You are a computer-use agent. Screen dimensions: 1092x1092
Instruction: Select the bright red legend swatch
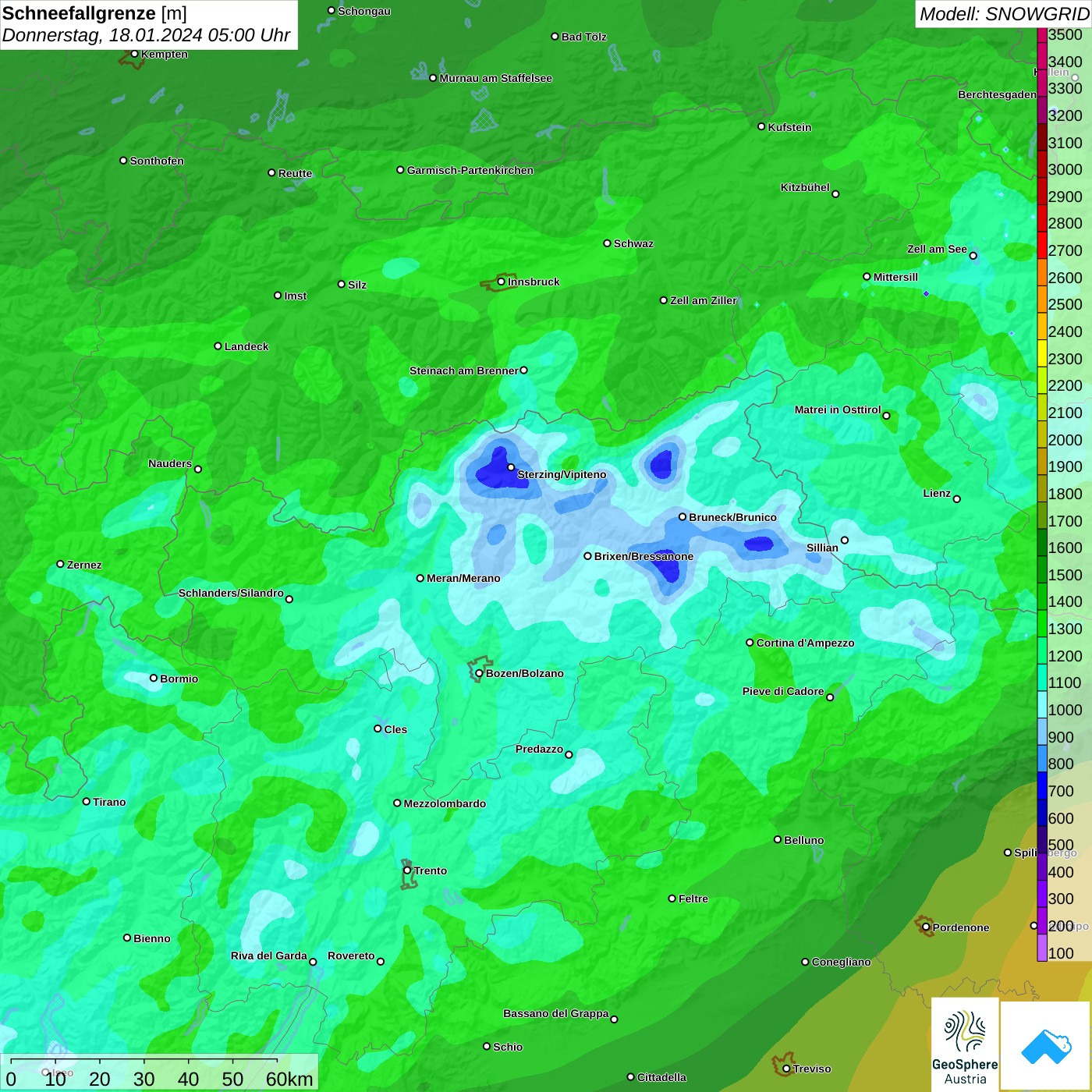tap(1042, 245)
